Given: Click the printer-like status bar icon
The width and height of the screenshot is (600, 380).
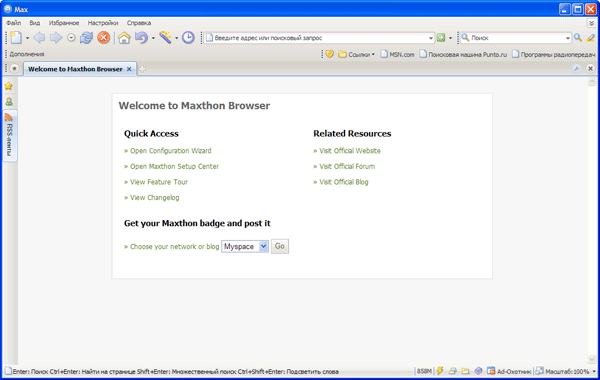Looking at the screenshot, I should click(453, 371).
